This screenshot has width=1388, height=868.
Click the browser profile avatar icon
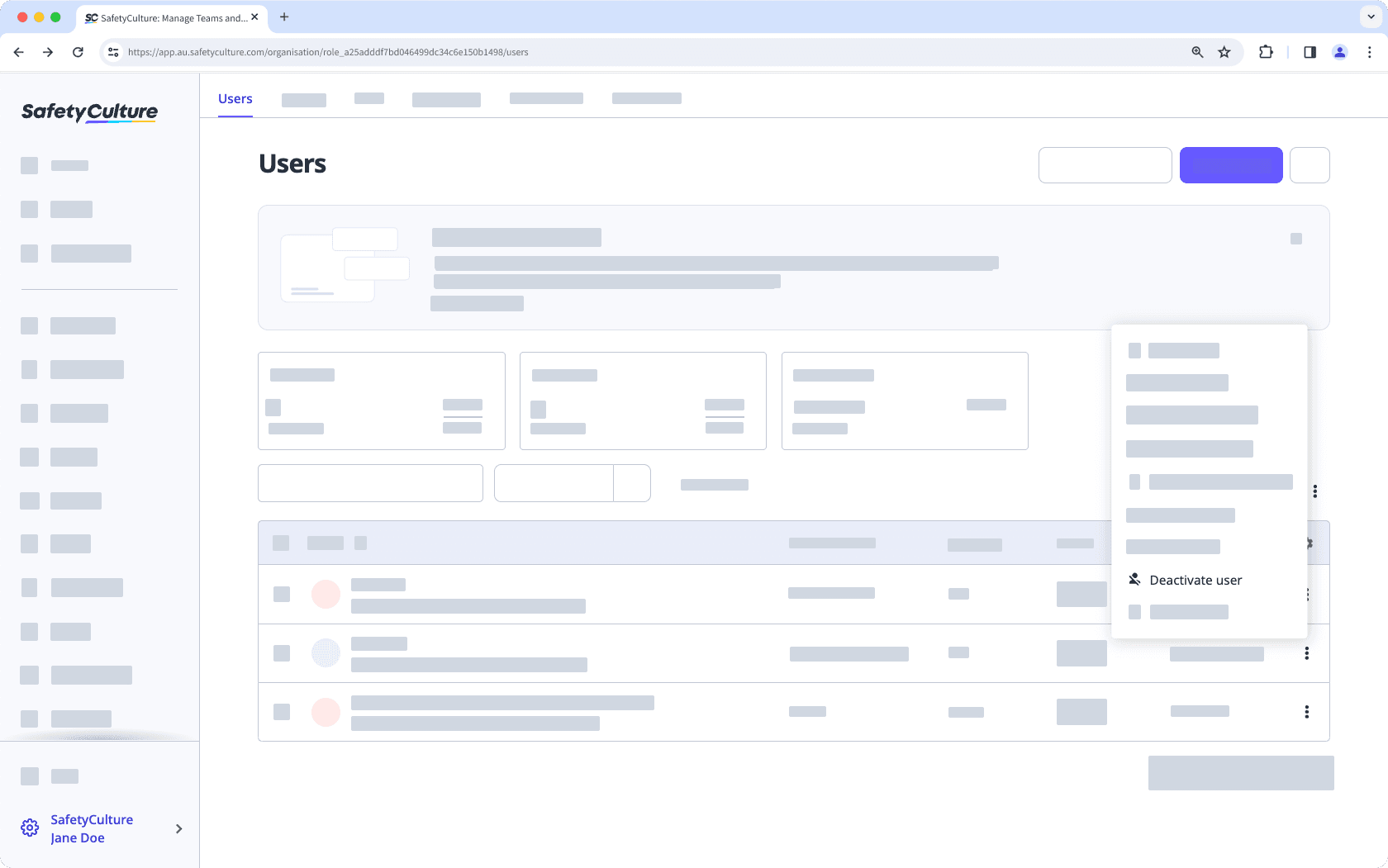[x=1339, y=51]
